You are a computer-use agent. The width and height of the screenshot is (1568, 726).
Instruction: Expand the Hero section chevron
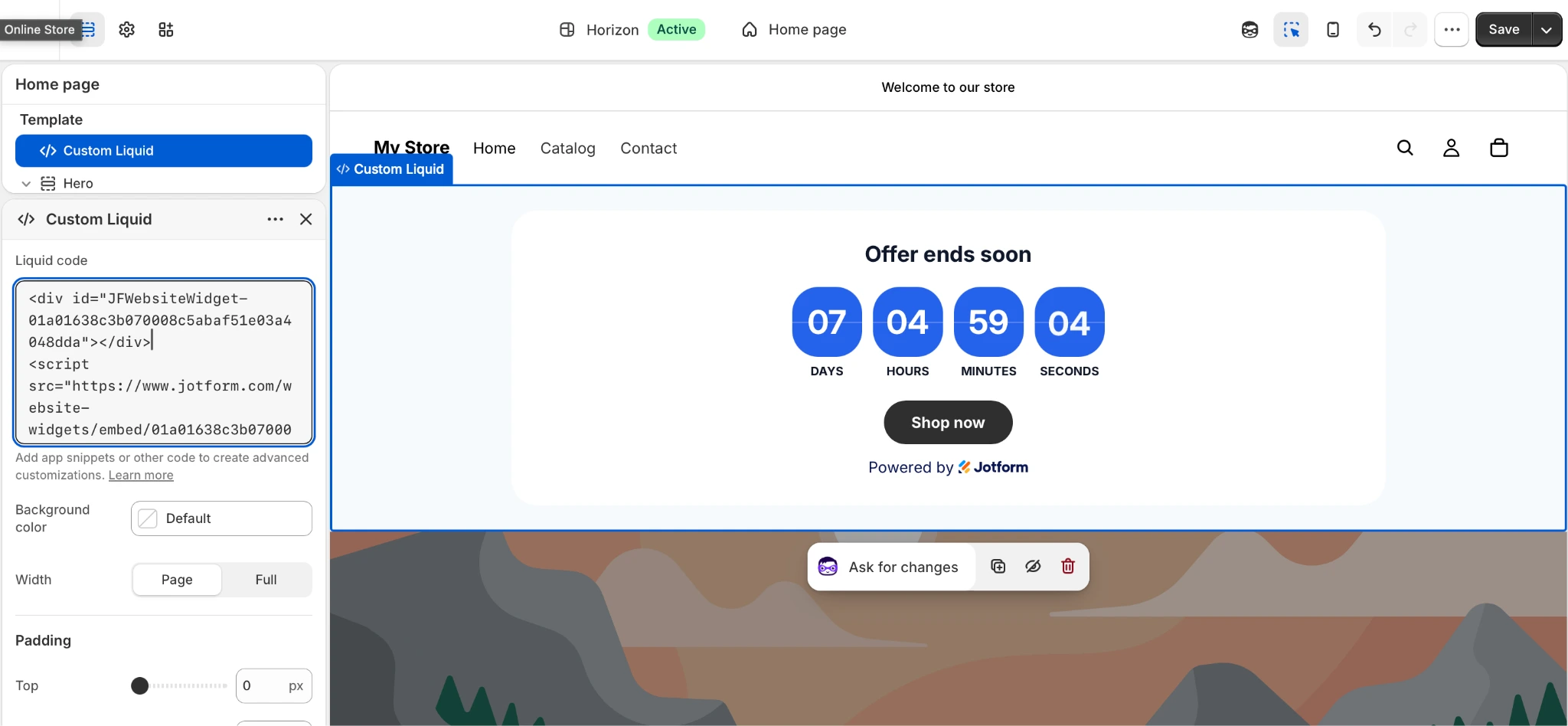point(26,184)
